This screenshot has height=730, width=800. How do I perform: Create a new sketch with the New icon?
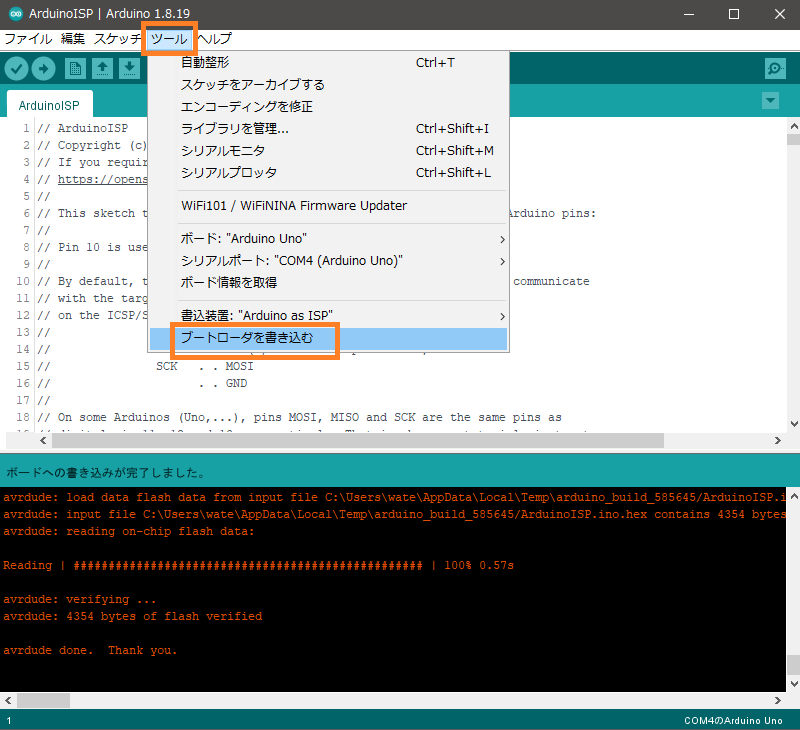point(76,68)
